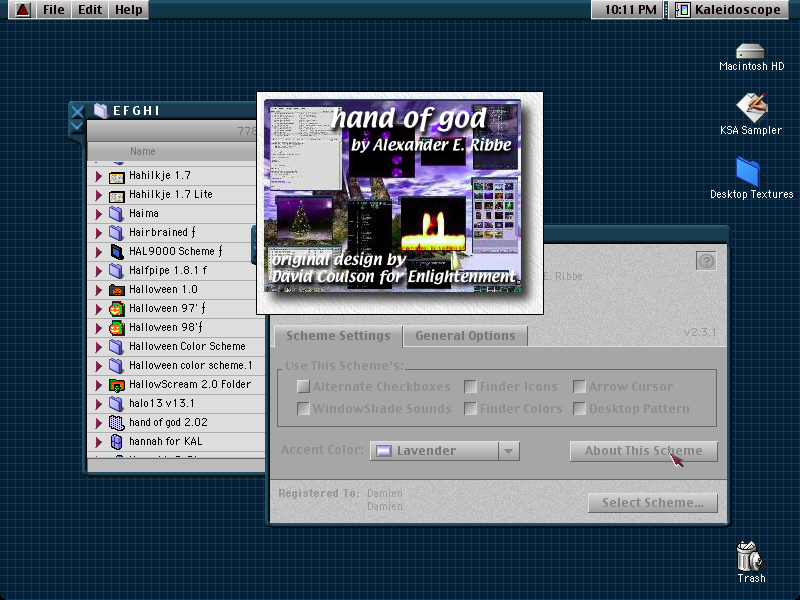The image size is (800, 600).
Task: Expand the Hairbrained ƒ folder triangle
Action: click(98, 233)
